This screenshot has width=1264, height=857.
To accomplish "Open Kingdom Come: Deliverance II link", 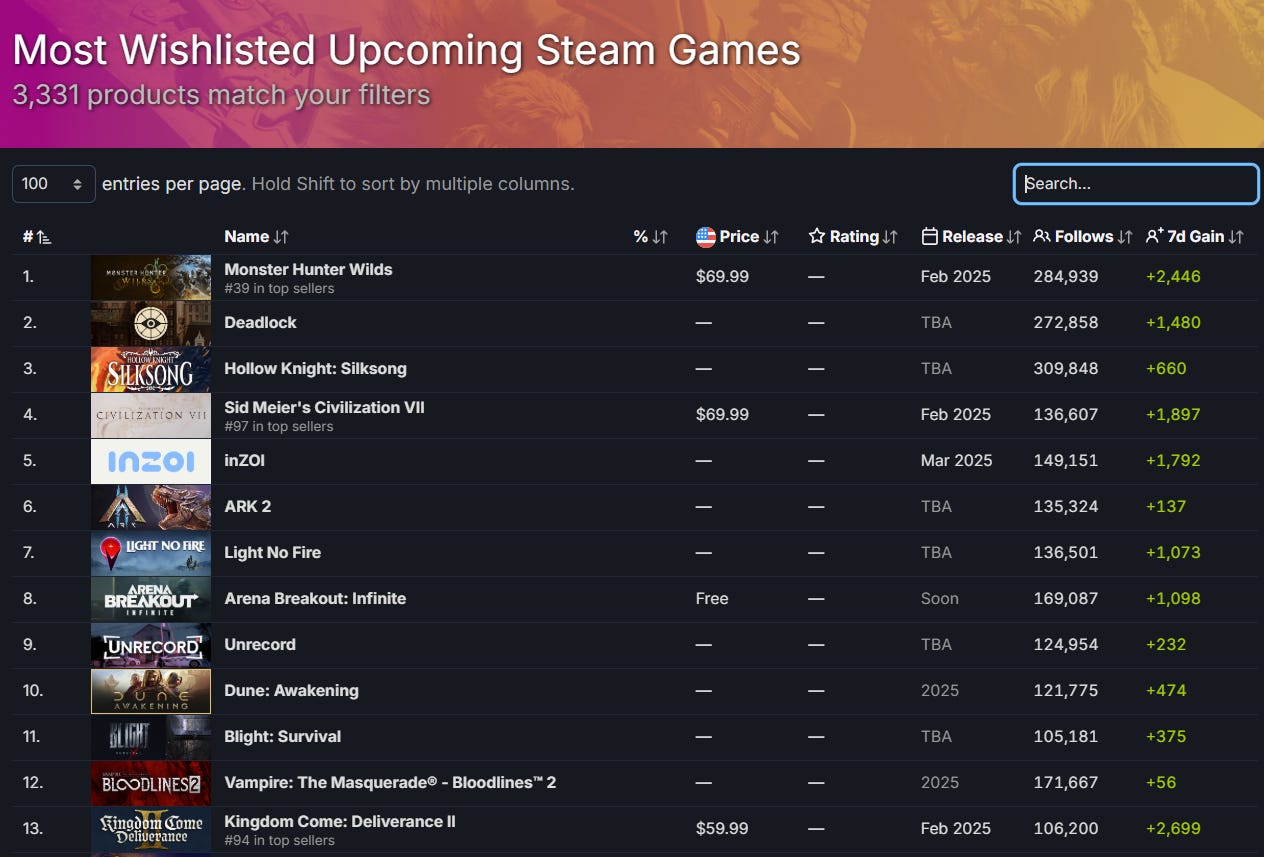I will coord(340,821).
